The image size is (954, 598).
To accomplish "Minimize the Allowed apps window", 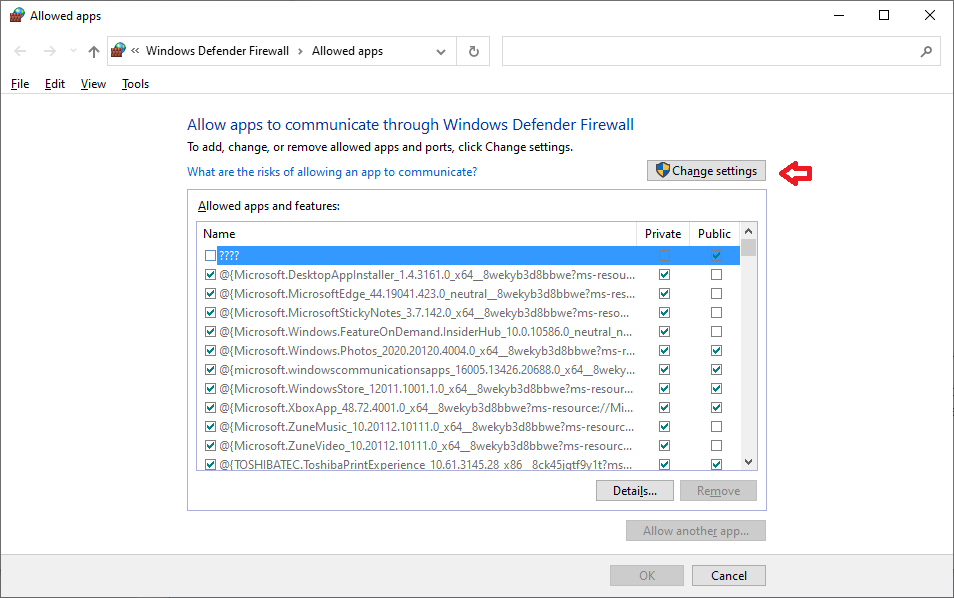I will point(839,15).
